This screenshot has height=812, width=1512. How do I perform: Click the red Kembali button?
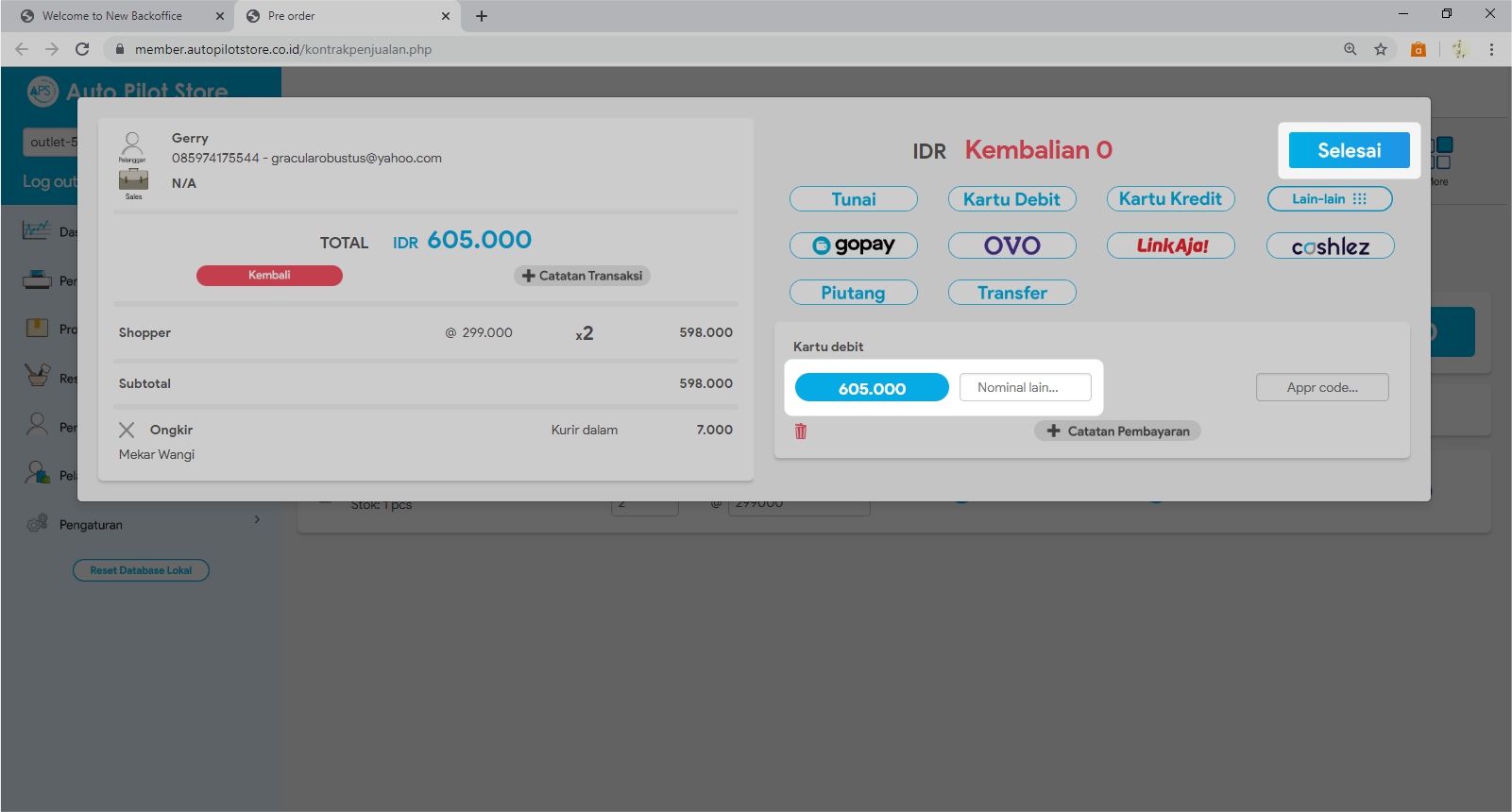coord(269,276)
